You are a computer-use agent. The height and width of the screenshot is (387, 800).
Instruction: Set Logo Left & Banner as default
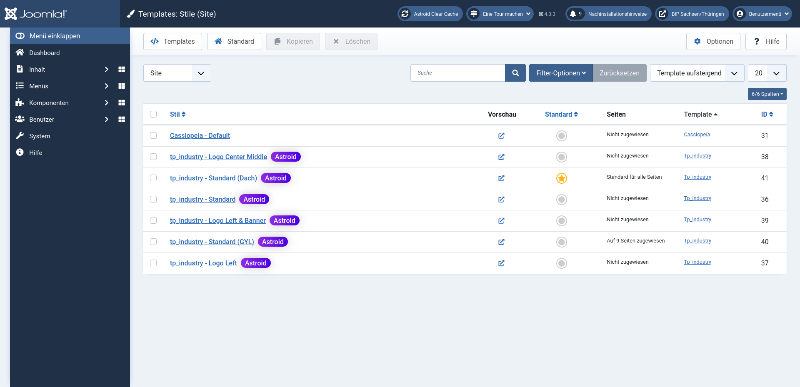coord(561,221)
